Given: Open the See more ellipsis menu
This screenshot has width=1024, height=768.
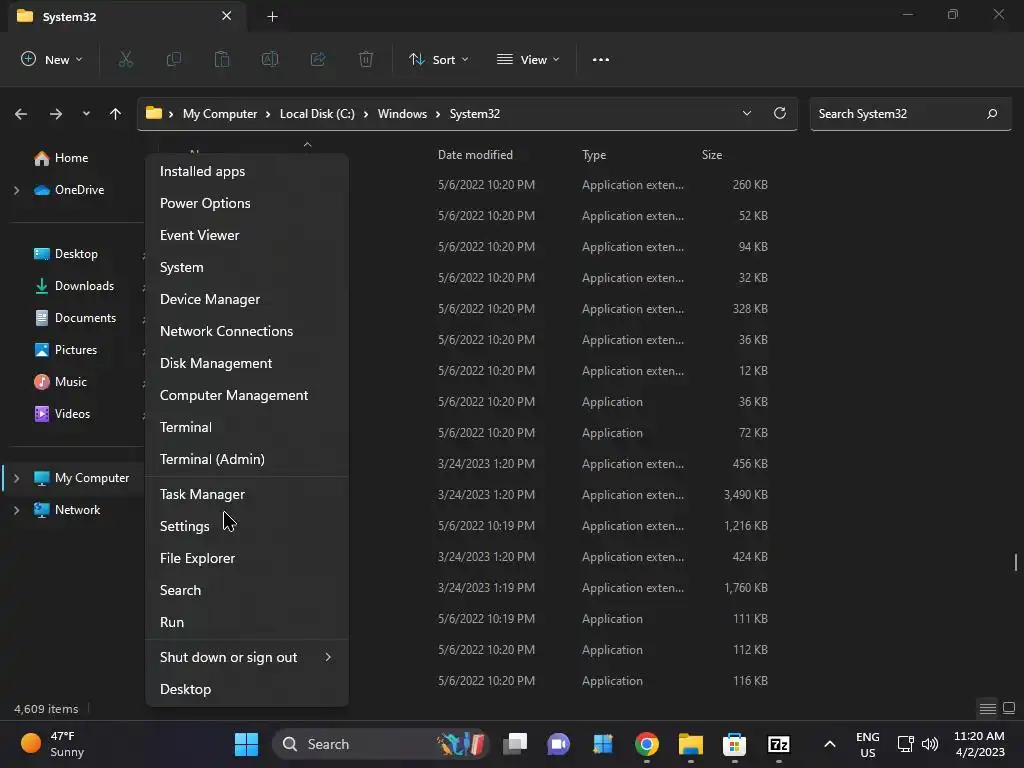Looking at the screenshot, I should (601, 59).
